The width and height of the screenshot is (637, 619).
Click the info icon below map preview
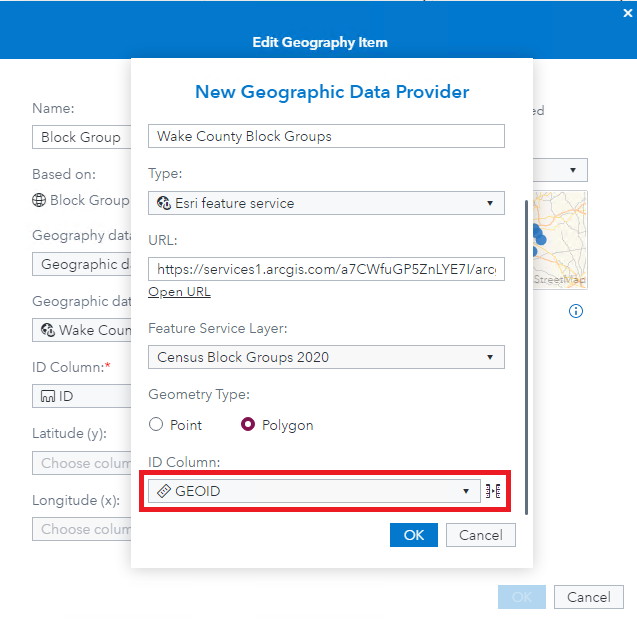click(x=576, y=311)
